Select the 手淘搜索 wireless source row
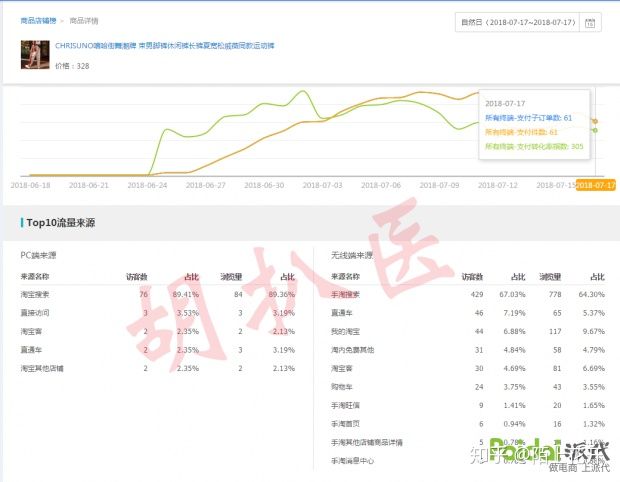620x482 pixels. click(x=468, y=295)
